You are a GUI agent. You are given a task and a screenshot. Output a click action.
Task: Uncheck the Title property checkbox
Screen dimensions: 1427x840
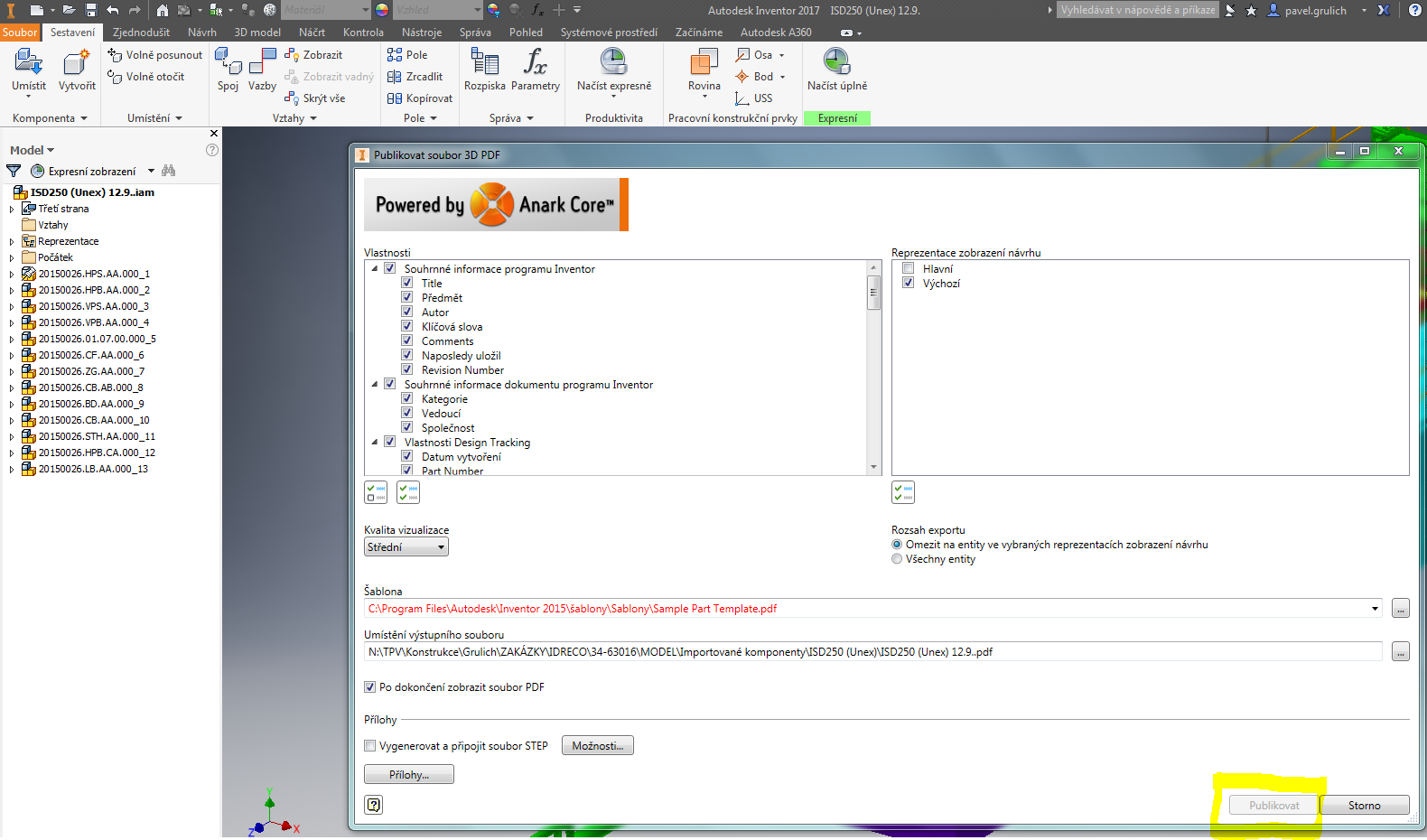click(x=407, y=283)
